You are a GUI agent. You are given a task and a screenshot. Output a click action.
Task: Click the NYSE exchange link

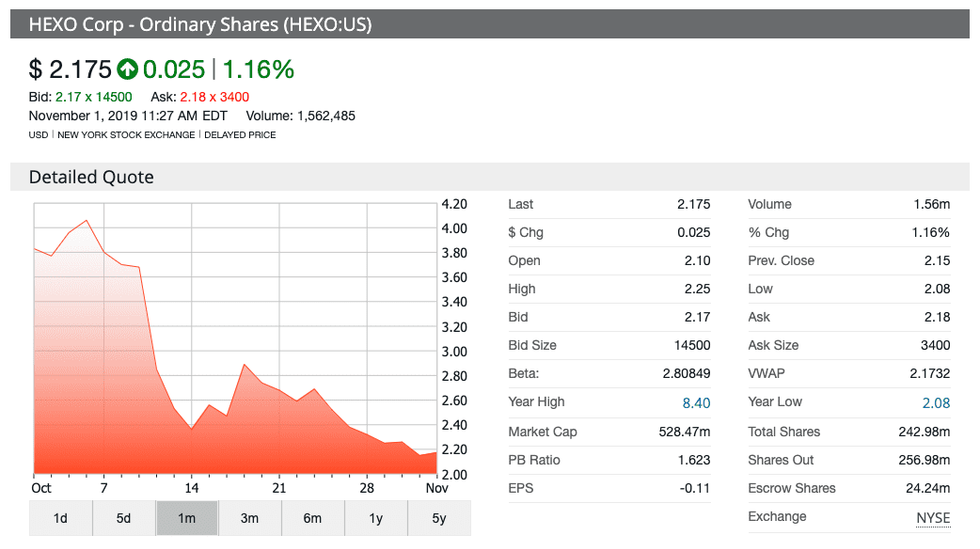tap(933, 517)
